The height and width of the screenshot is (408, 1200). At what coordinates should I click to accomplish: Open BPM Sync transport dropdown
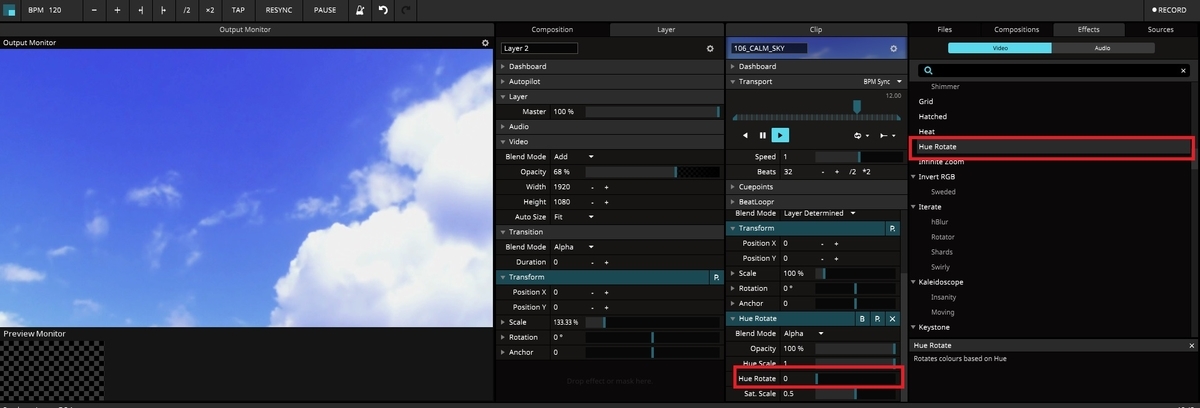click(880, 81)
